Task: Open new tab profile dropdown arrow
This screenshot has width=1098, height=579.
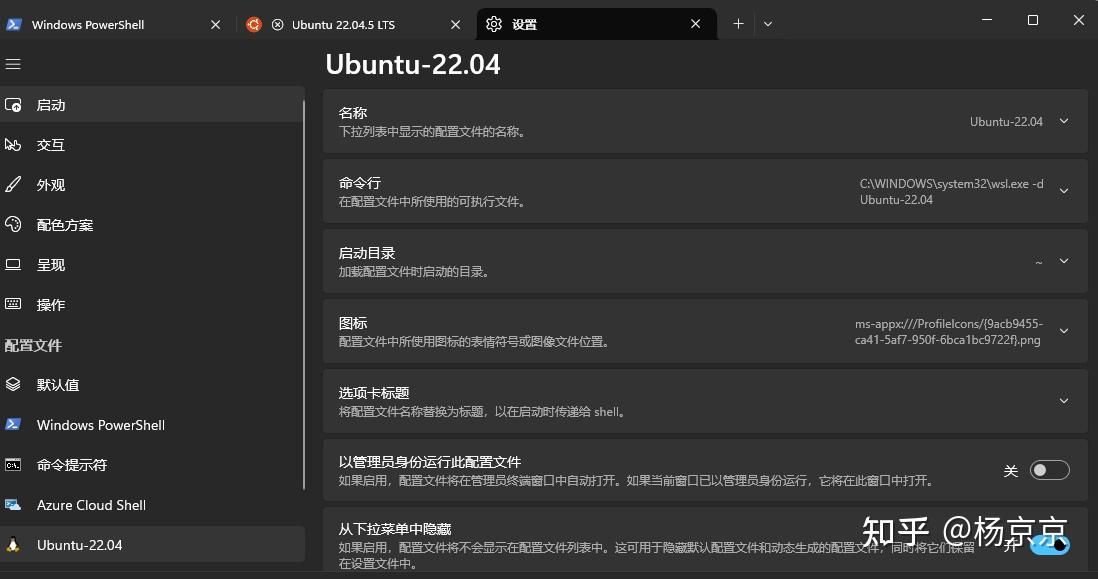Action: 768,24
